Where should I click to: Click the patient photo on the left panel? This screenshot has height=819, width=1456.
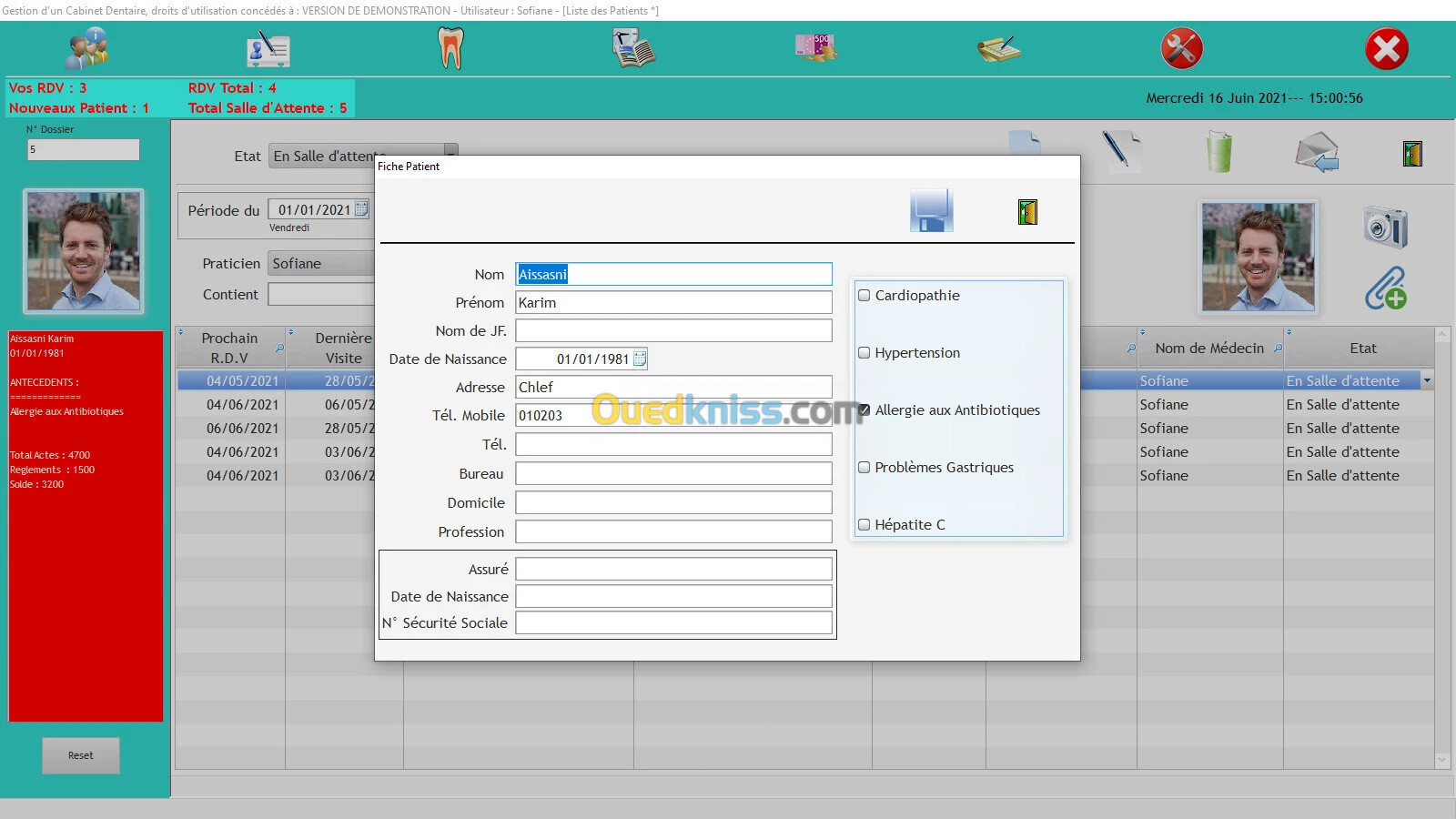[84, 251]
